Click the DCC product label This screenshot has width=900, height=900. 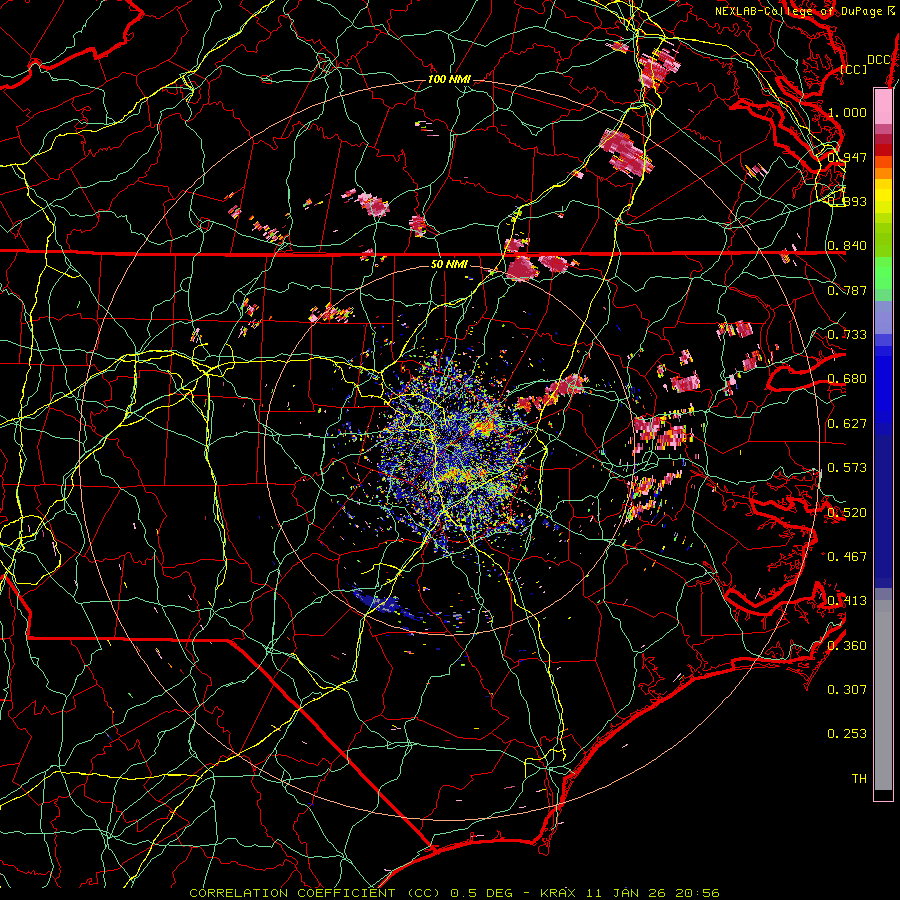(878, 60)
